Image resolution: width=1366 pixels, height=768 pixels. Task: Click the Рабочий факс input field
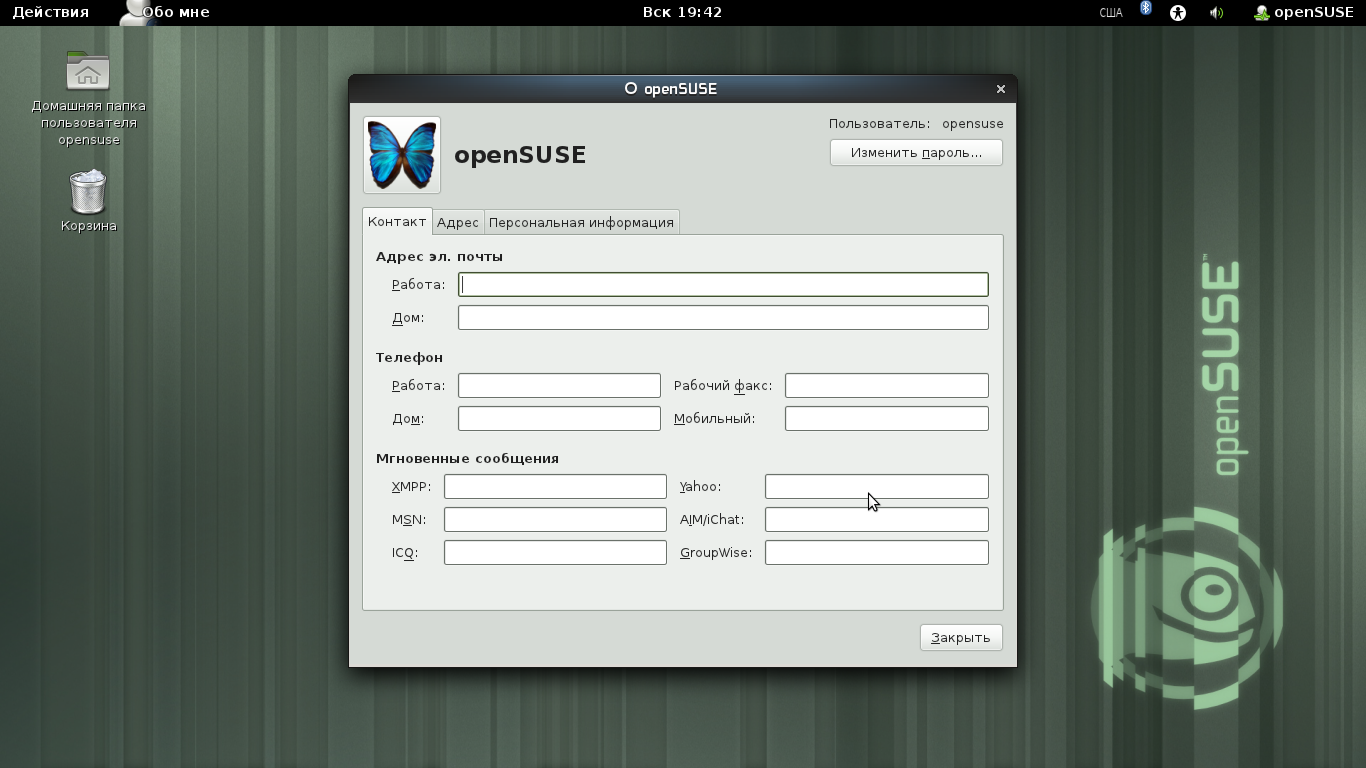pyautogui.click(x=886, y=386)
